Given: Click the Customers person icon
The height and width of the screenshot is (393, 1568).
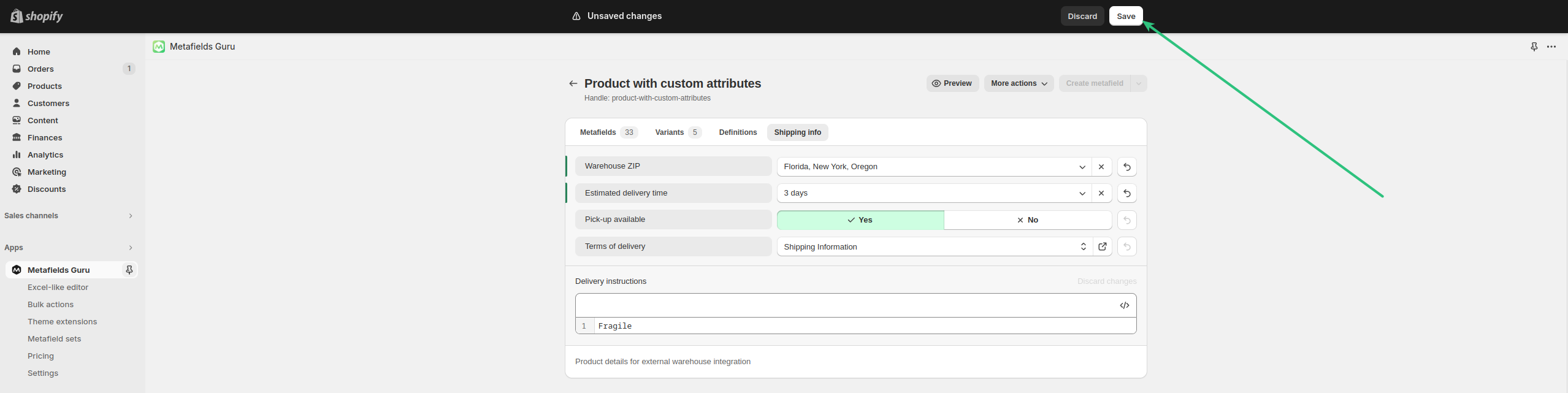Looking at the screenshot, I should coord(17,103).
